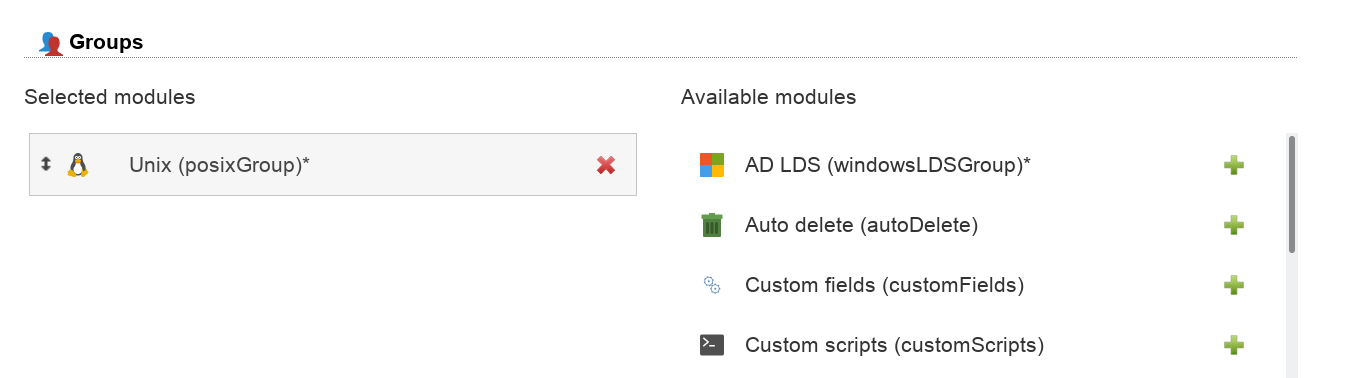Add the Custom scripts module
This screenshot has height=378, width=1352.
[x=1233, y=345]
